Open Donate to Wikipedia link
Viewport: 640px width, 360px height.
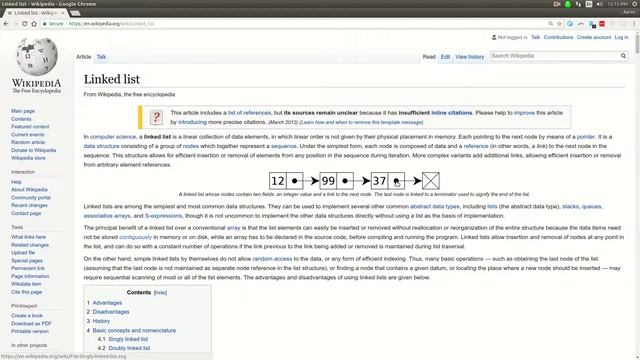(x=34, y=150)
